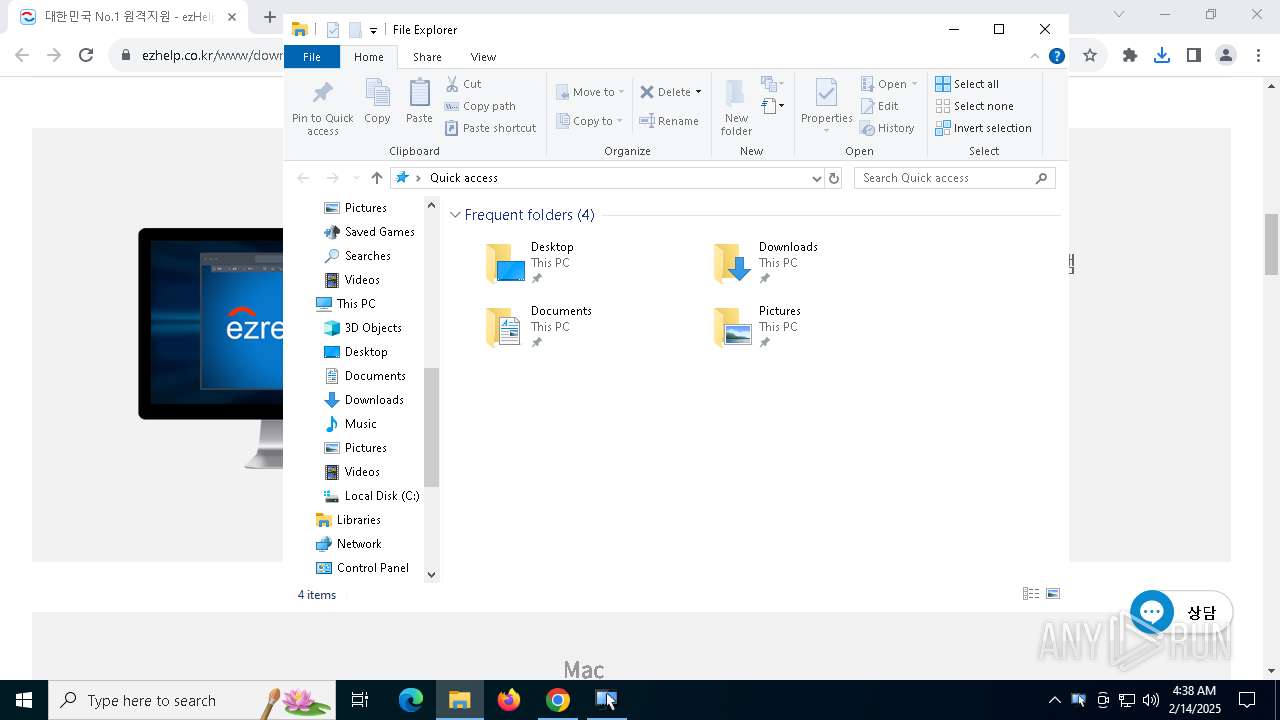This screenshot has width=1280, height=720.
Task: Click Copy path in Clipboard group
Action: tap(480, 106)
